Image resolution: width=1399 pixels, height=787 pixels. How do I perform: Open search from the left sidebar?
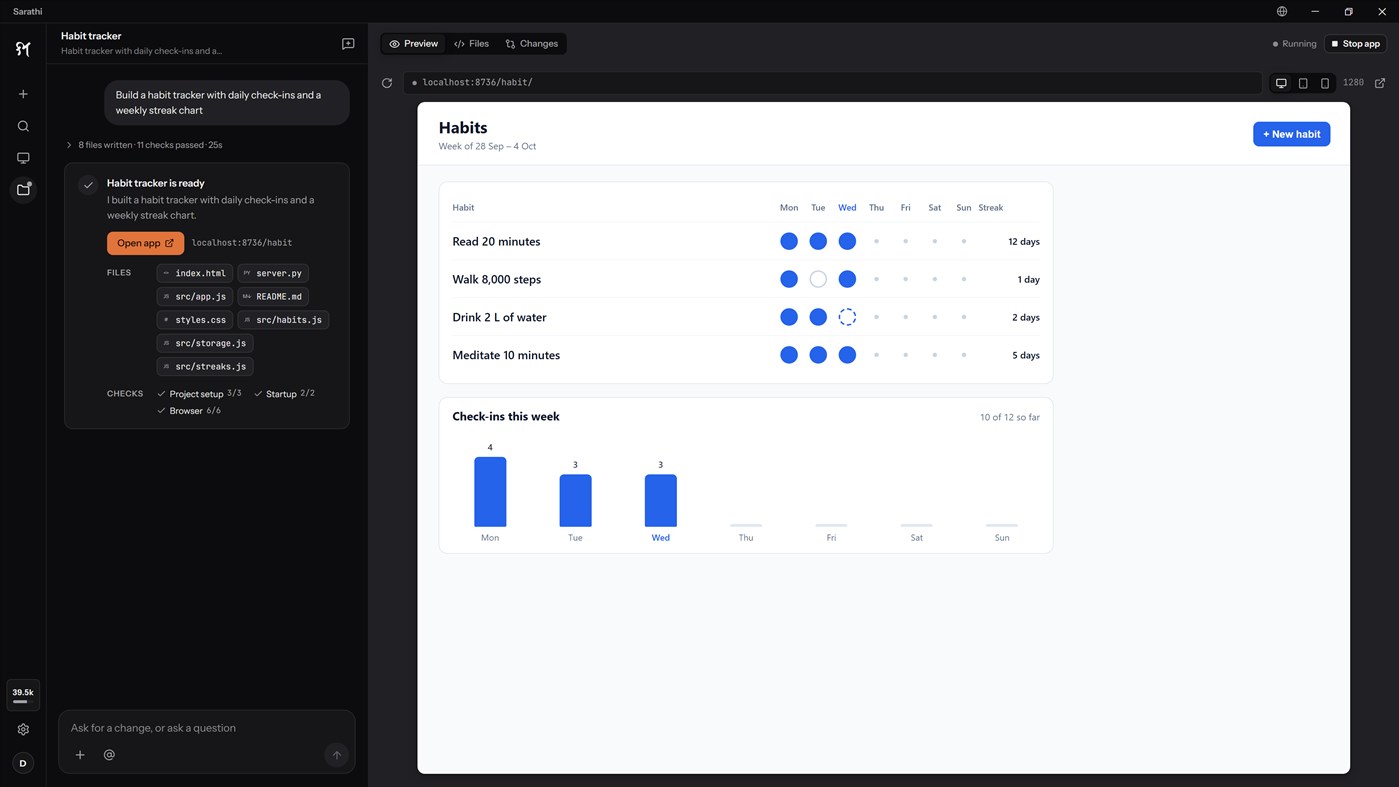point(23,126)
